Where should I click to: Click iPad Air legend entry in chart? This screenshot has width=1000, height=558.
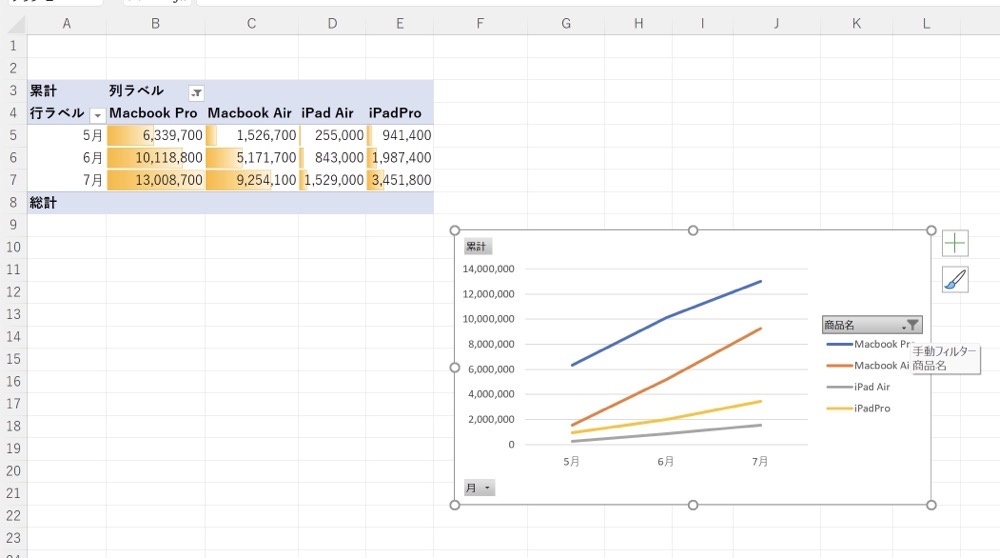[858, 386]
